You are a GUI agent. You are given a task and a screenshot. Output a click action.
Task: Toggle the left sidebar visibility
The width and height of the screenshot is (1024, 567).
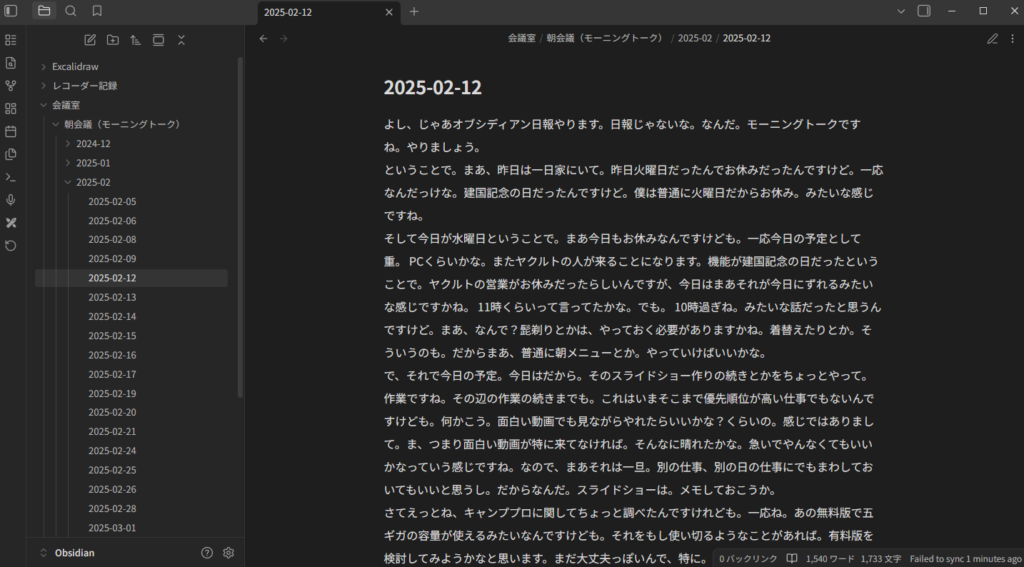[x=11, y=11]
